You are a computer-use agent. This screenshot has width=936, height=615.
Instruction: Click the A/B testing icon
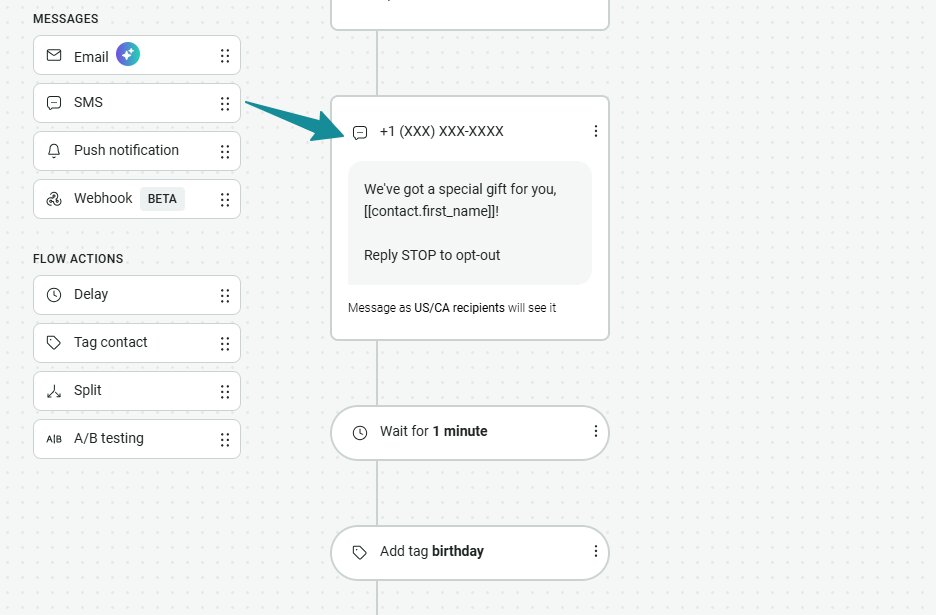pos(53,438)
